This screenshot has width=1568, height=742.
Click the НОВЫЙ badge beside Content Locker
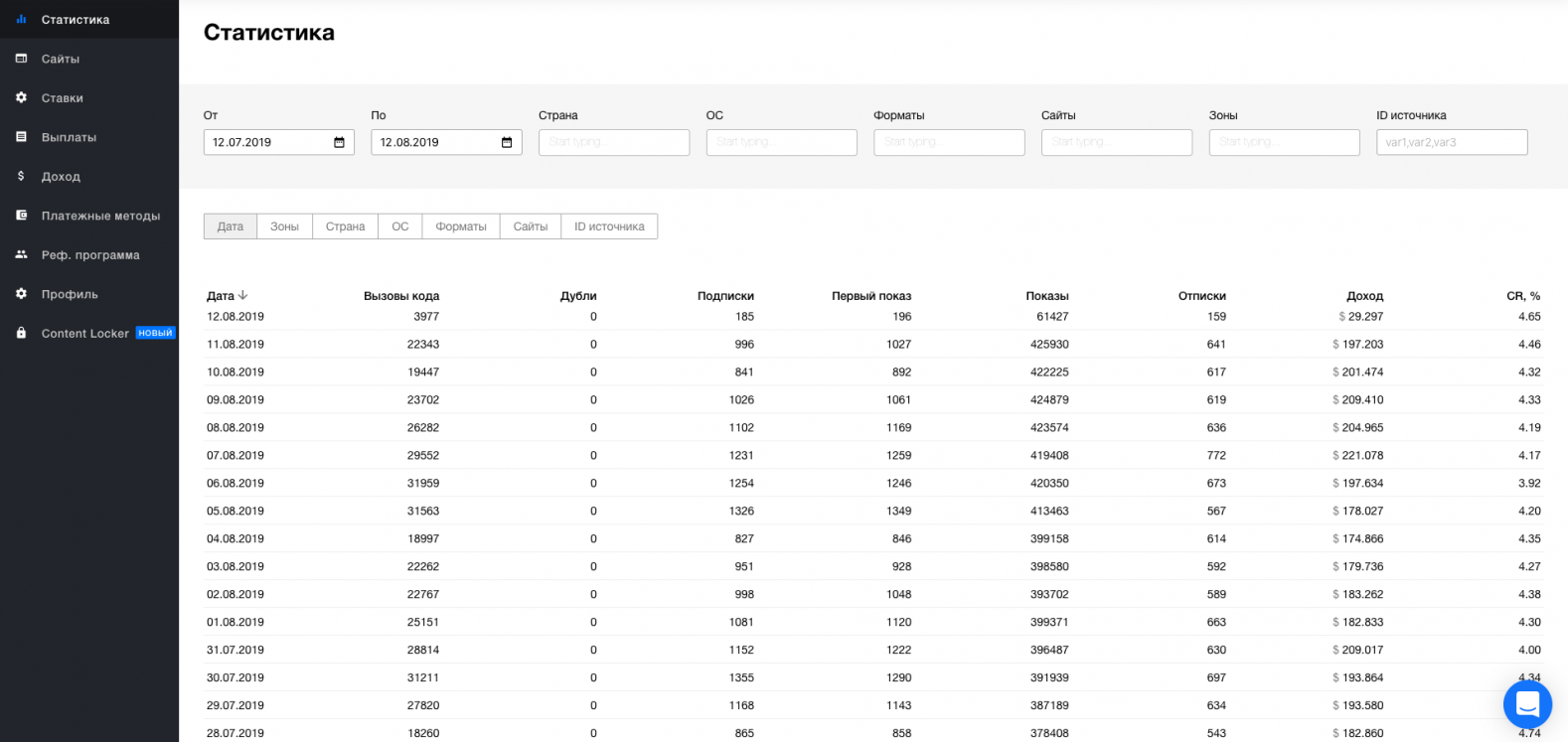click(155, 333)
